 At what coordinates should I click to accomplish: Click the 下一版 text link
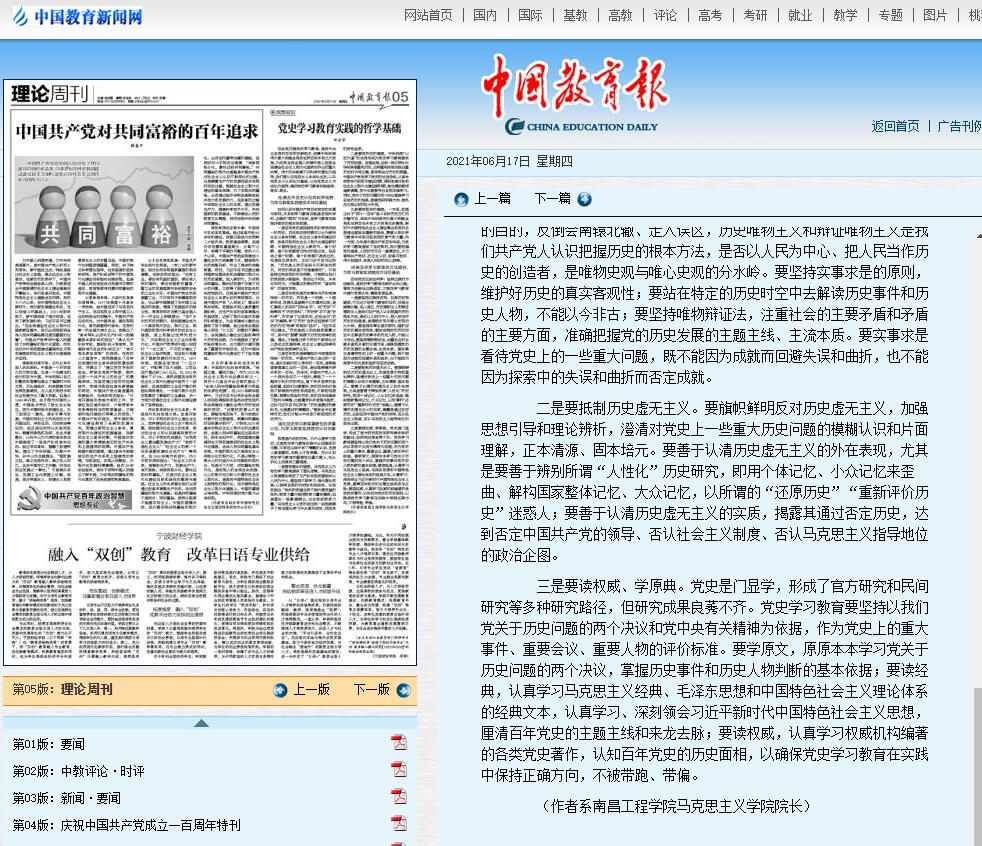(x=372, y=689)
